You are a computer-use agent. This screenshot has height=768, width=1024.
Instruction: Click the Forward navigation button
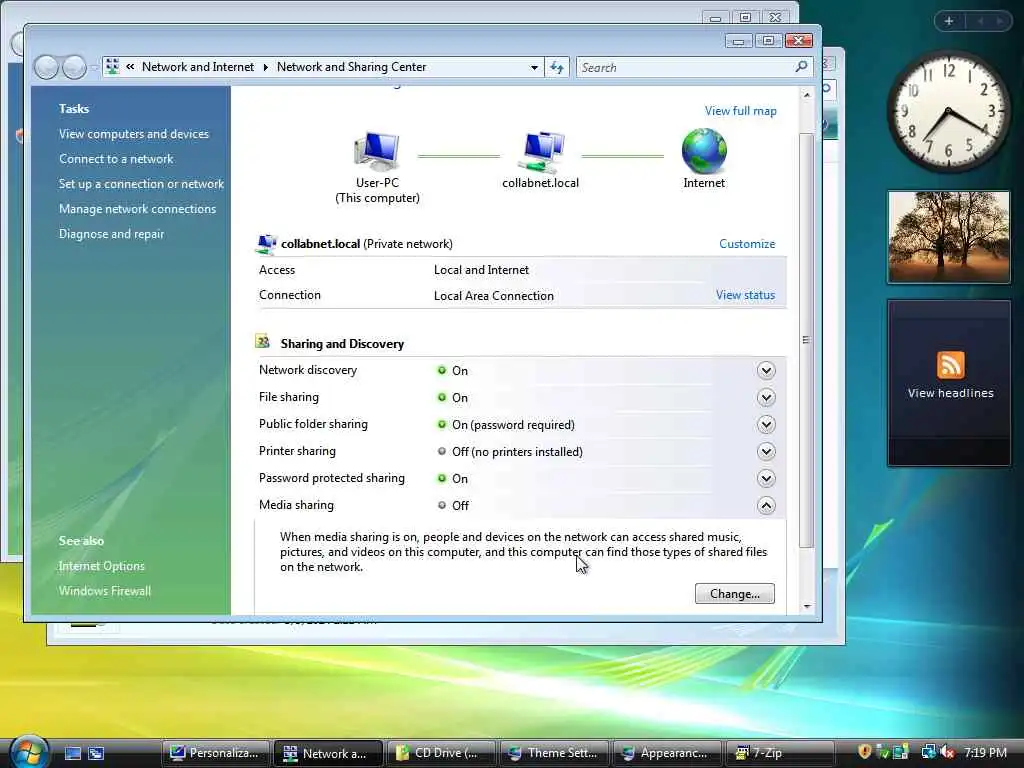pyautogui.click(x=74, y=67)
